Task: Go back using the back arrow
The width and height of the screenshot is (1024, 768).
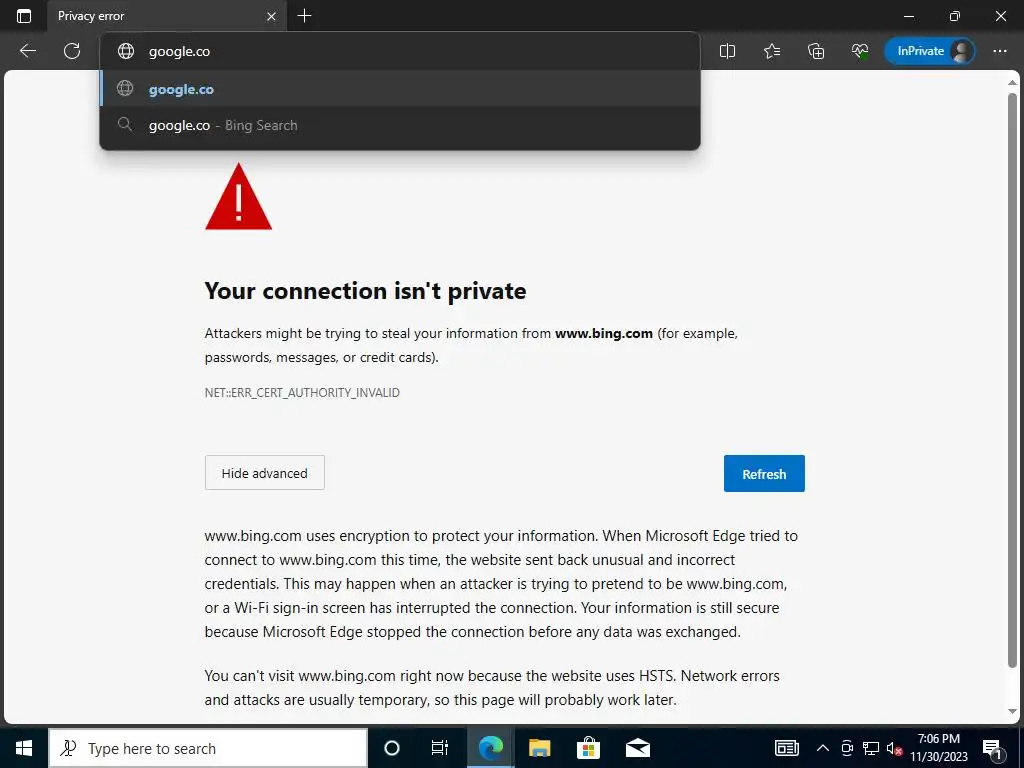Action: 27,51
